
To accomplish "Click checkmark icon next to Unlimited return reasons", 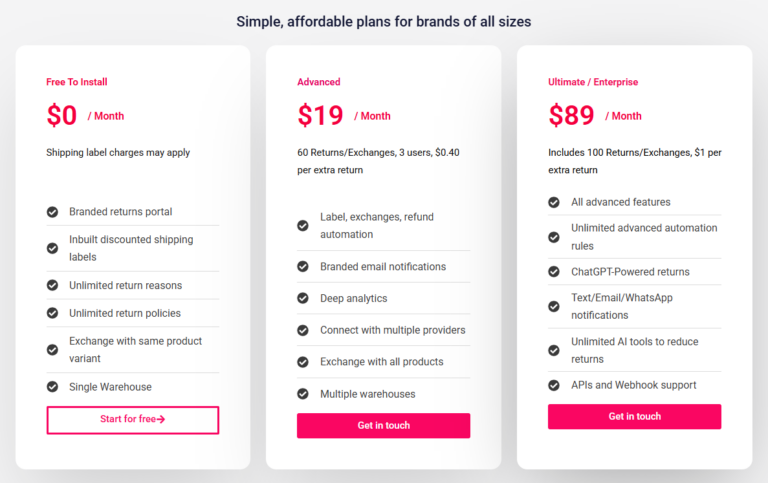I will coord(52,285).
